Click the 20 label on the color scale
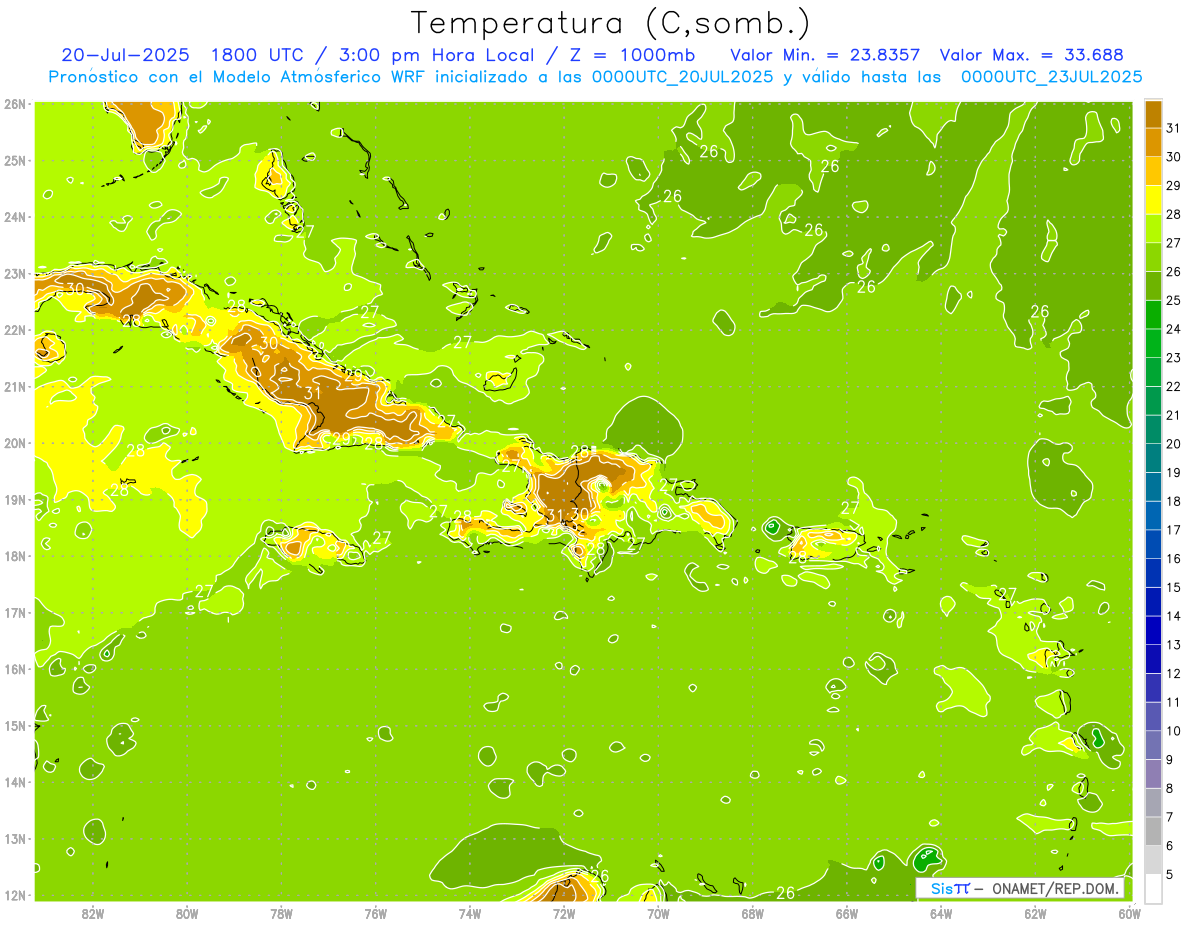 [x=1173, y=444]
